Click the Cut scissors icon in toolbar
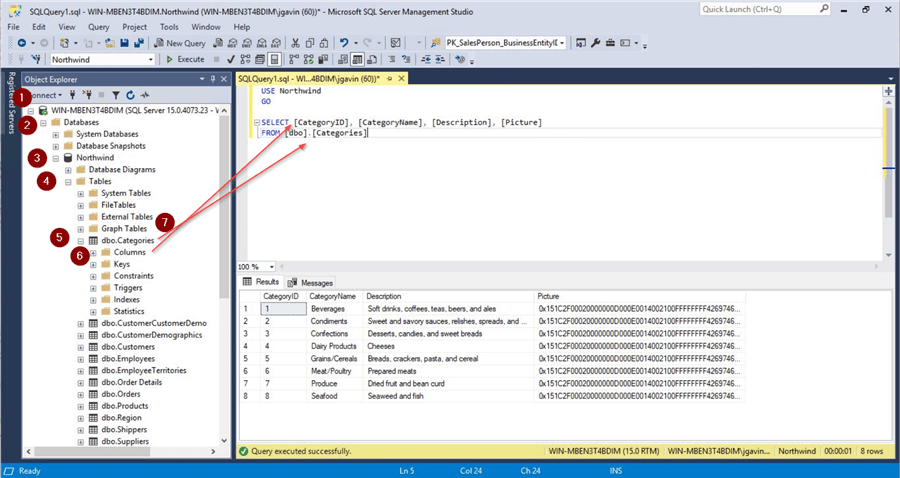This screenshot has height=478, width=900. (x=296, y=43)
